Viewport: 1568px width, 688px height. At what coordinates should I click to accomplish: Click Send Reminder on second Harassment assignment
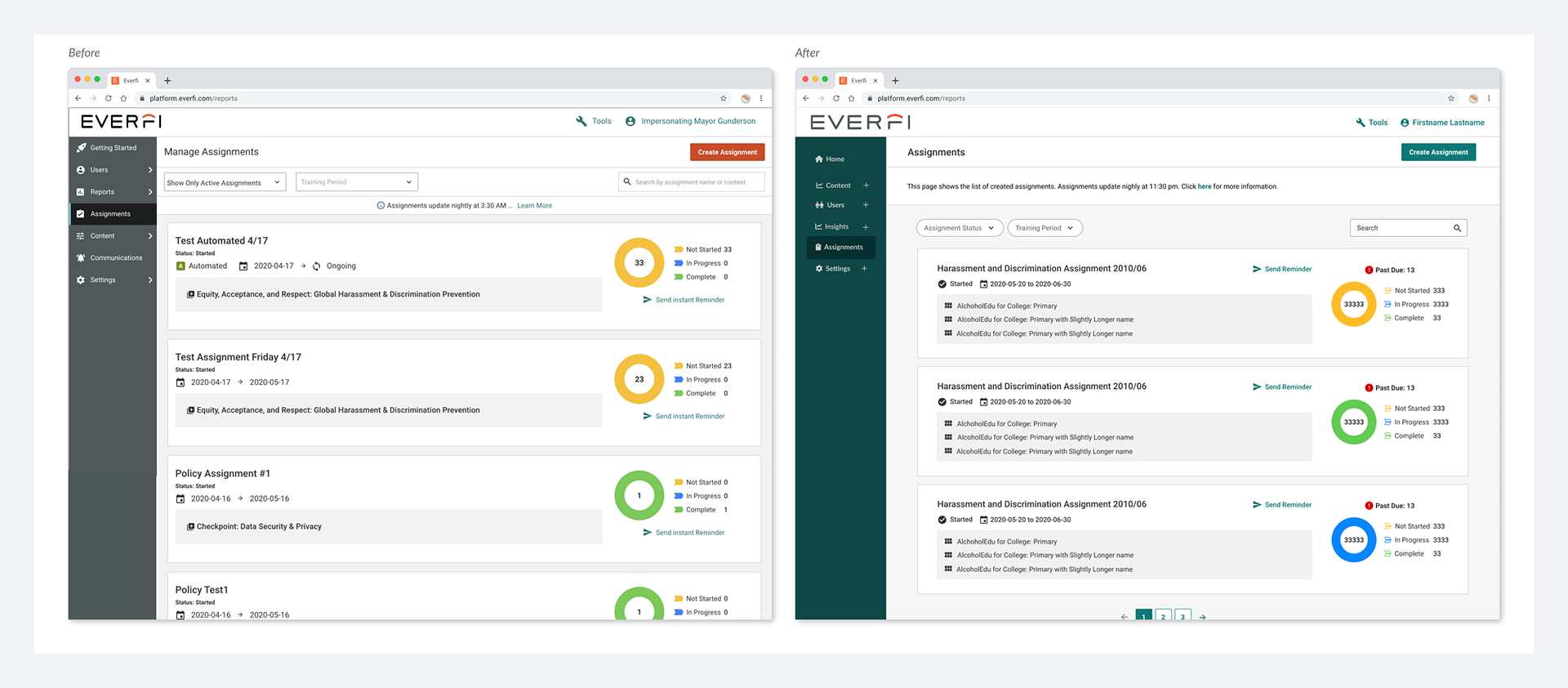[1282, 387]
